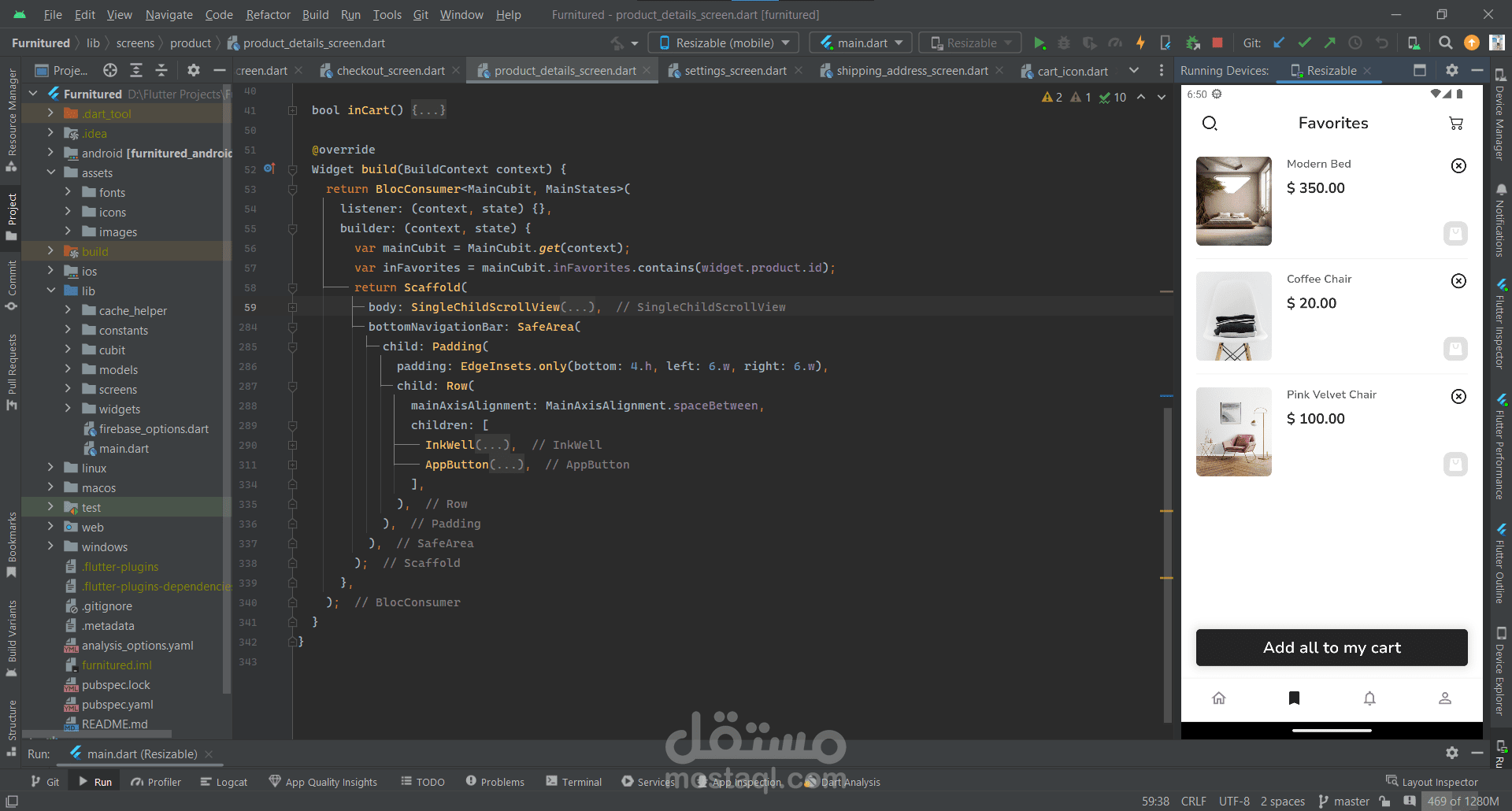
Task: Expand the android folder in project tree
Action: tap(50, 153)
